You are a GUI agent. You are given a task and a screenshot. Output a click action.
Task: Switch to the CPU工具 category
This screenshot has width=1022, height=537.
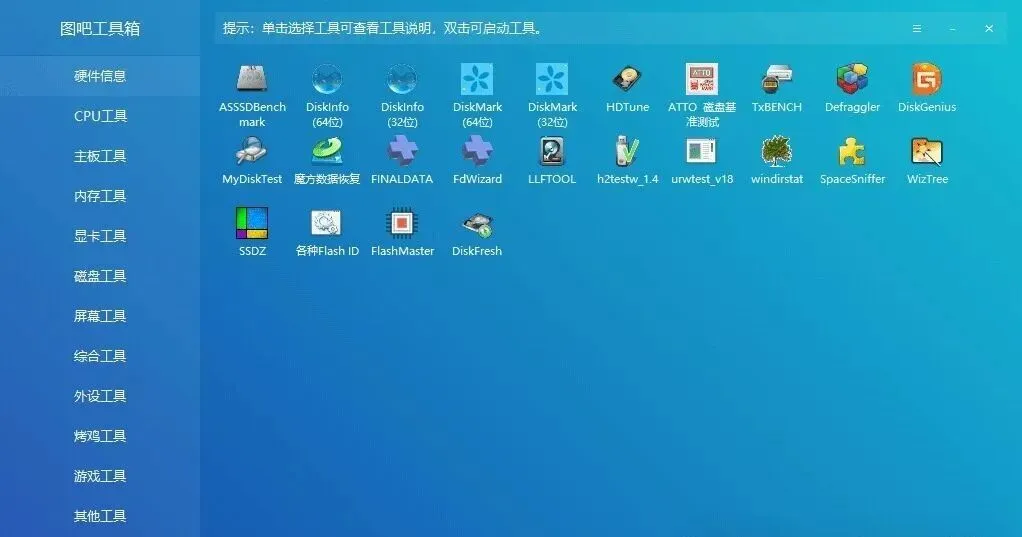coord(100,116)
